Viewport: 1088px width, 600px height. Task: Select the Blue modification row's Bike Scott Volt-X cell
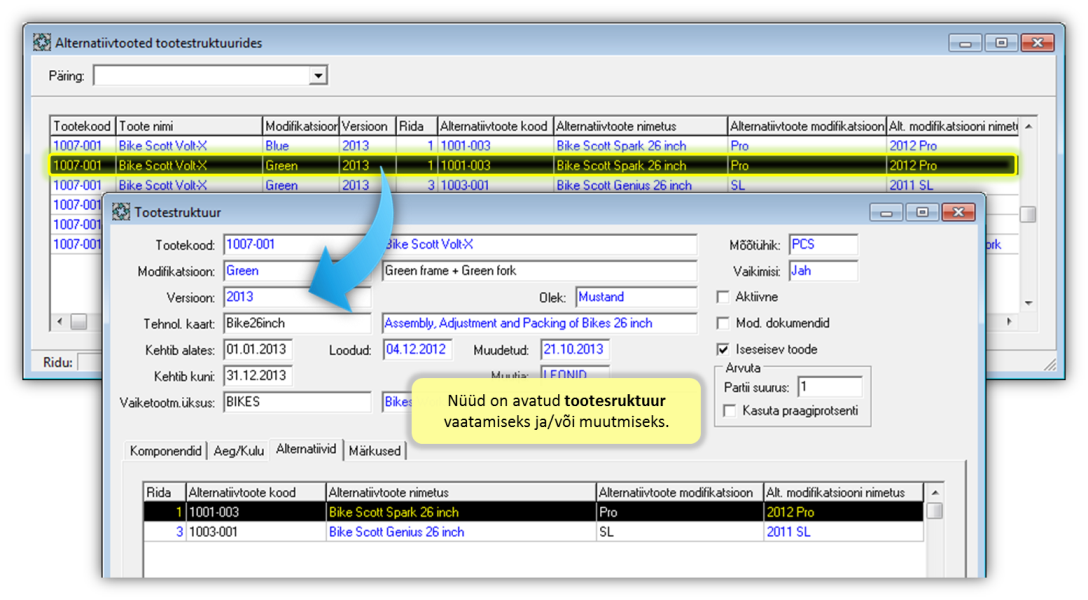pos(189,146)
